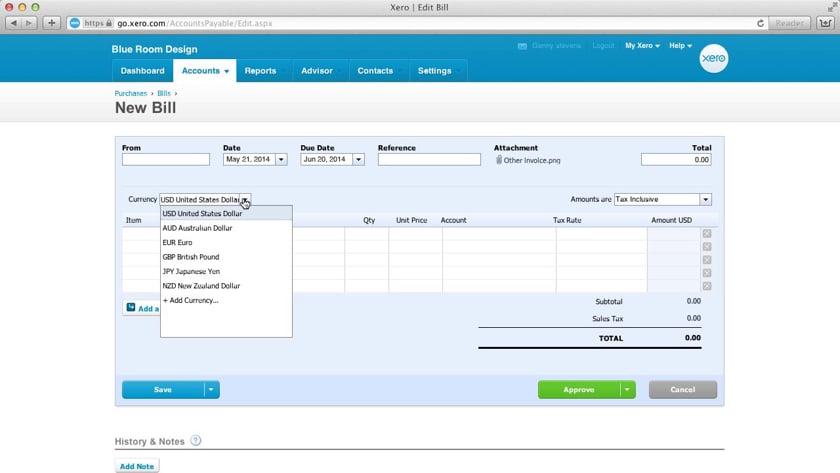Click the mail envelope icon by user name
Image resolution: width=840 pixels, height=473 pixels.
tap(522, 46)
